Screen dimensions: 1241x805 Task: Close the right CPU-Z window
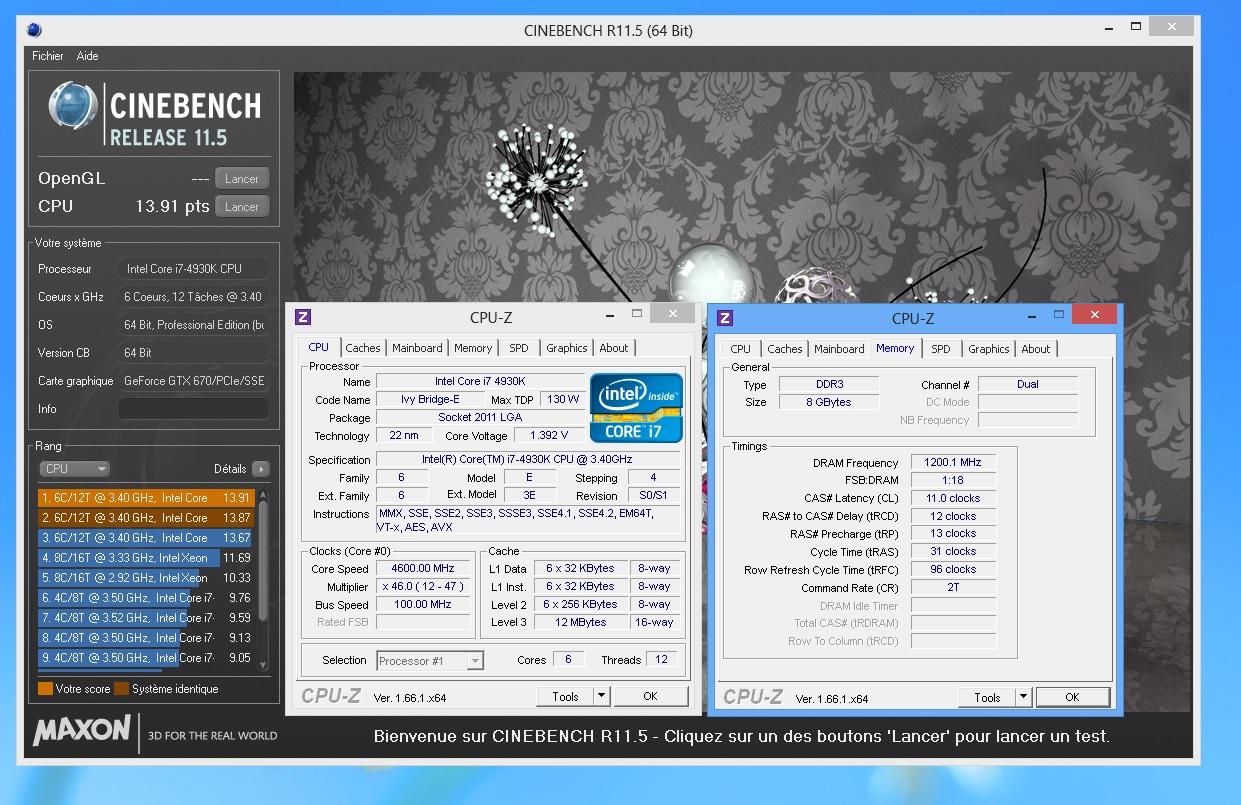click(x=1094, y=314)
